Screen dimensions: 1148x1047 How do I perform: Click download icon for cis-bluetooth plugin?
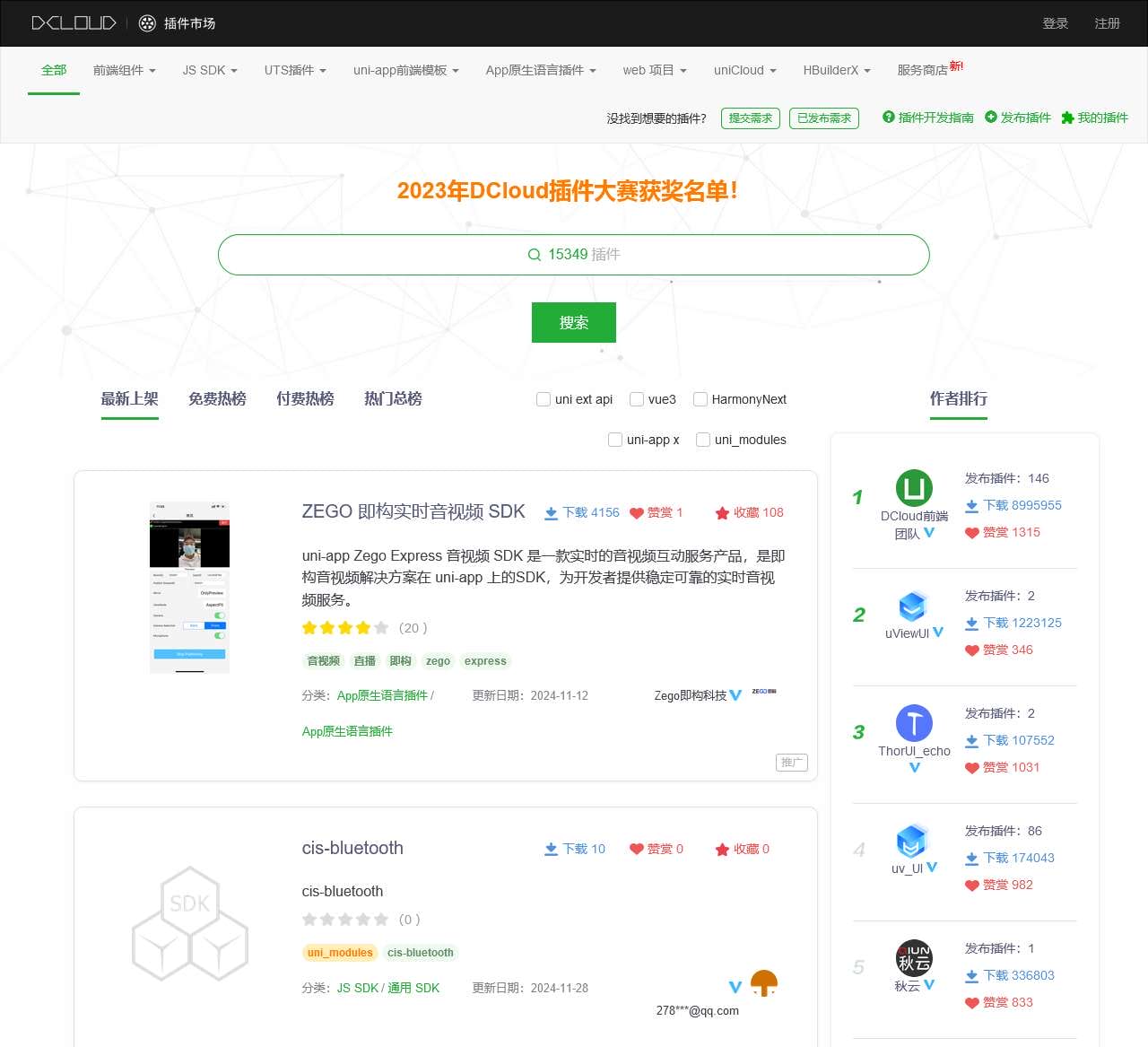pyautogui.click(x=551, y=850)
